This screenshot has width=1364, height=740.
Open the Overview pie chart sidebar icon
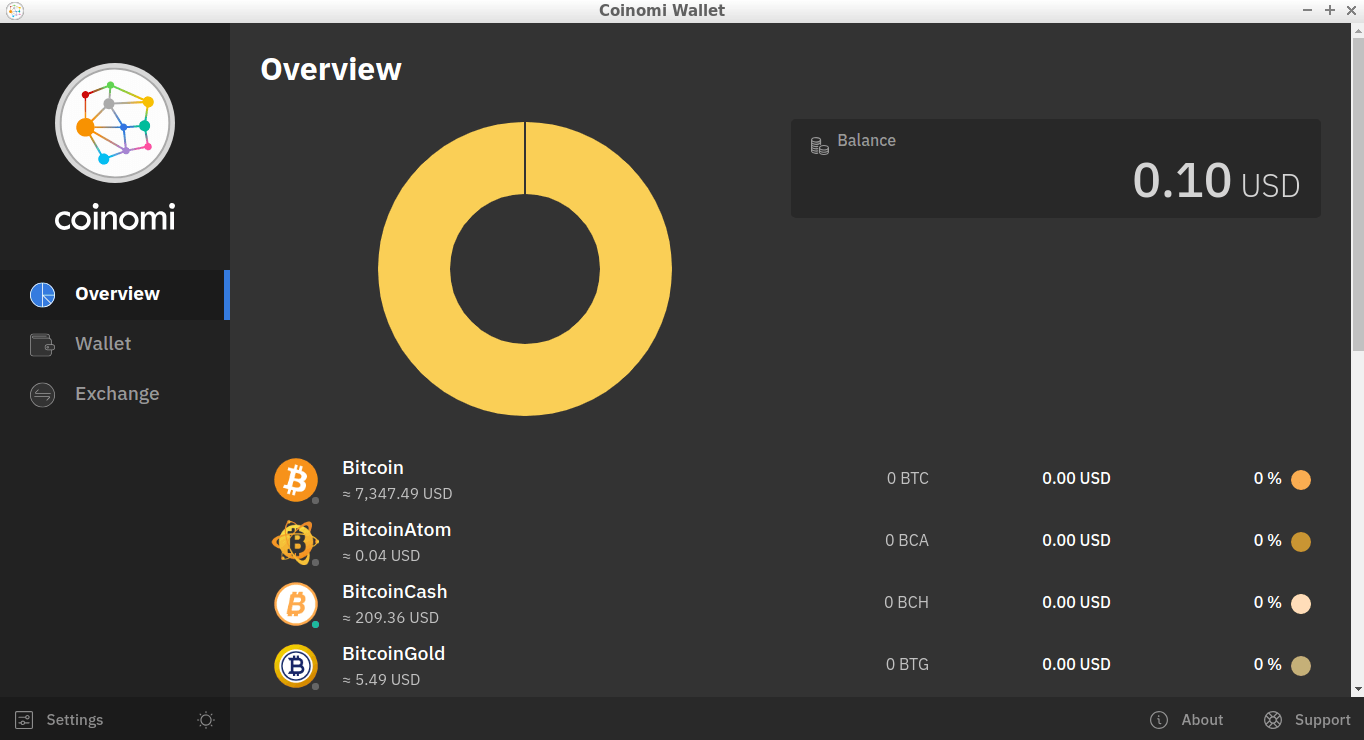point(42,295)
